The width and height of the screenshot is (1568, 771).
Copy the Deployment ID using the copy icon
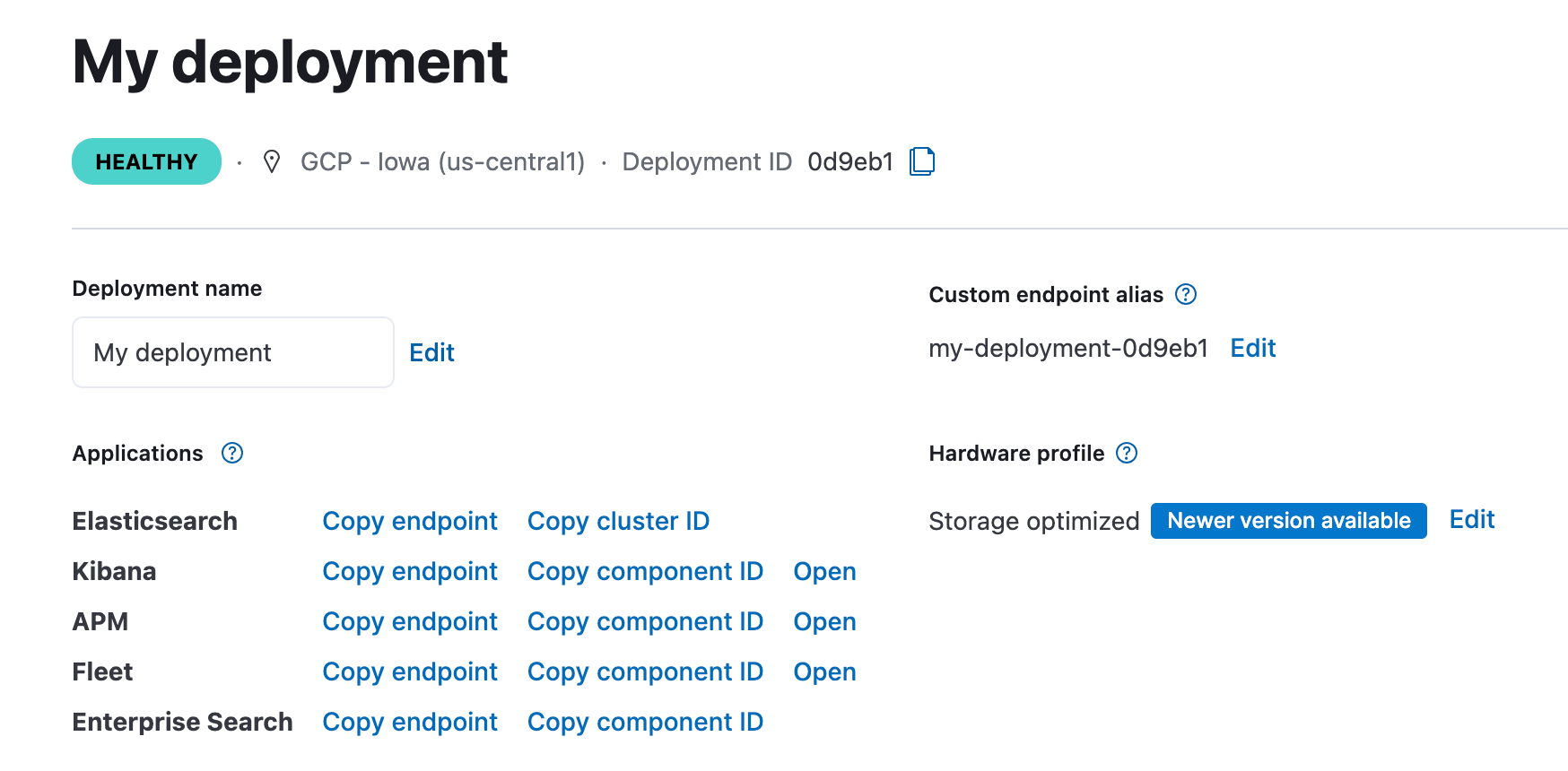tap(921, 161)
